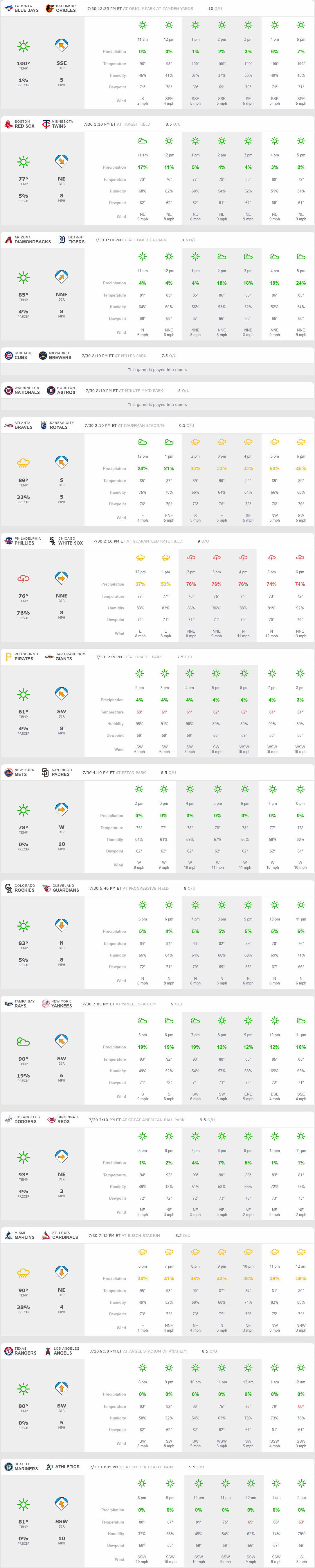The height and width of the screenshot is (1568, 315).
Task: Click the Detroit Tigers logo
Action: click(62, 240)
